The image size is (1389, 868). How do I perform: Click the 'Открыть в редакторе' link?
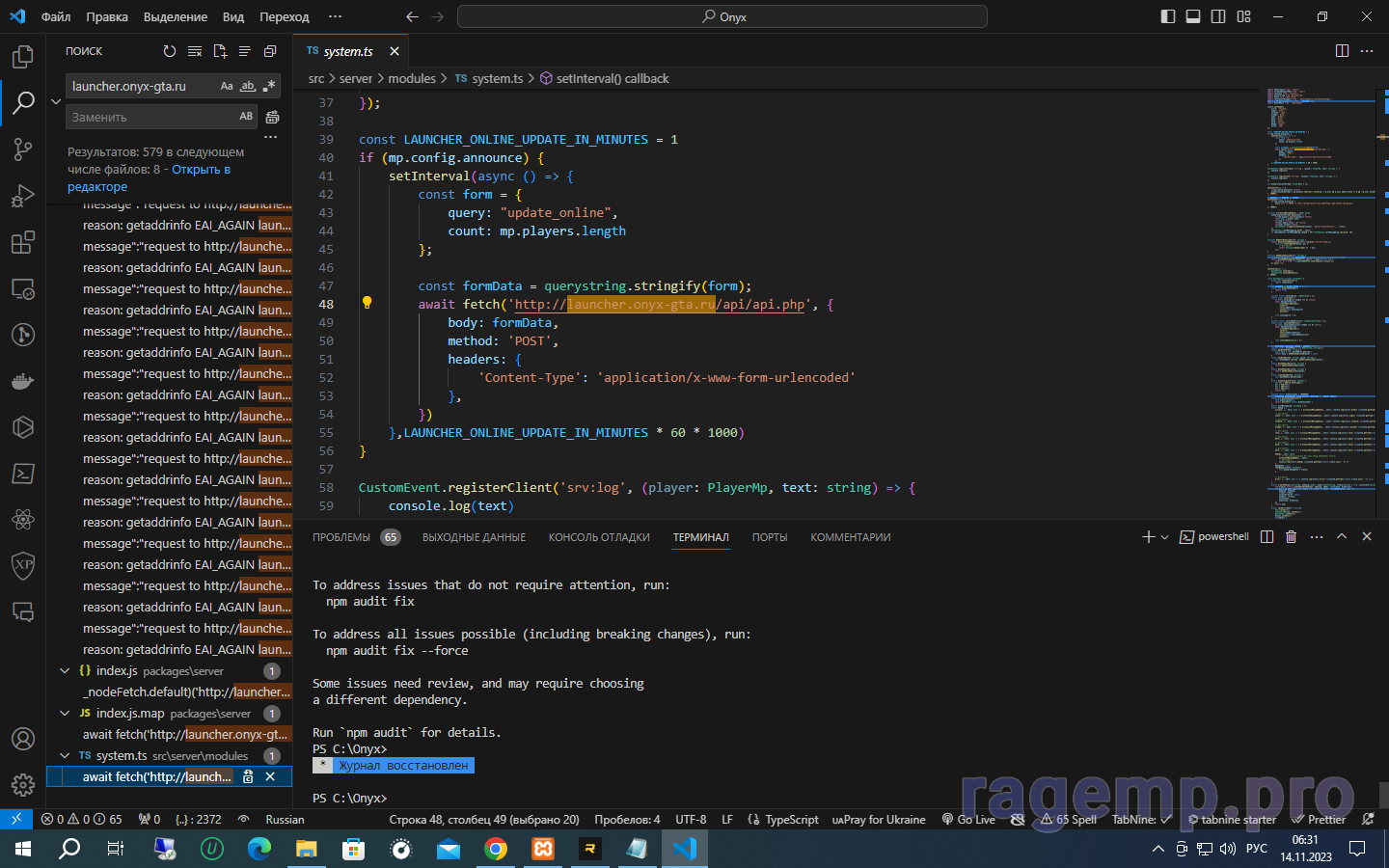201,170
